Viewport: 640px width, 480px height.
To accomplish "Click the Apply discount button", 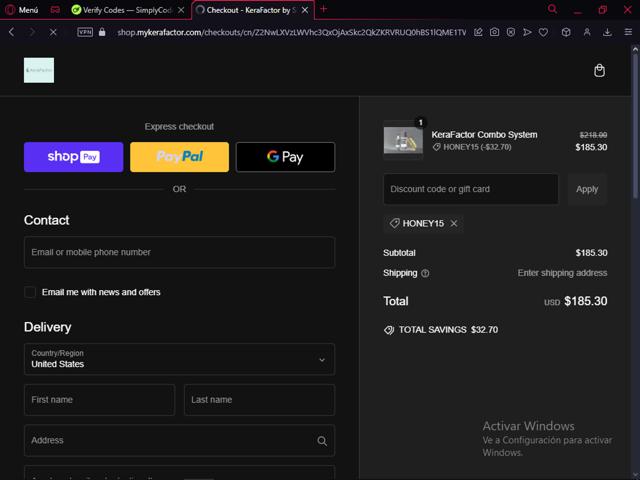I will coord(587,189).
